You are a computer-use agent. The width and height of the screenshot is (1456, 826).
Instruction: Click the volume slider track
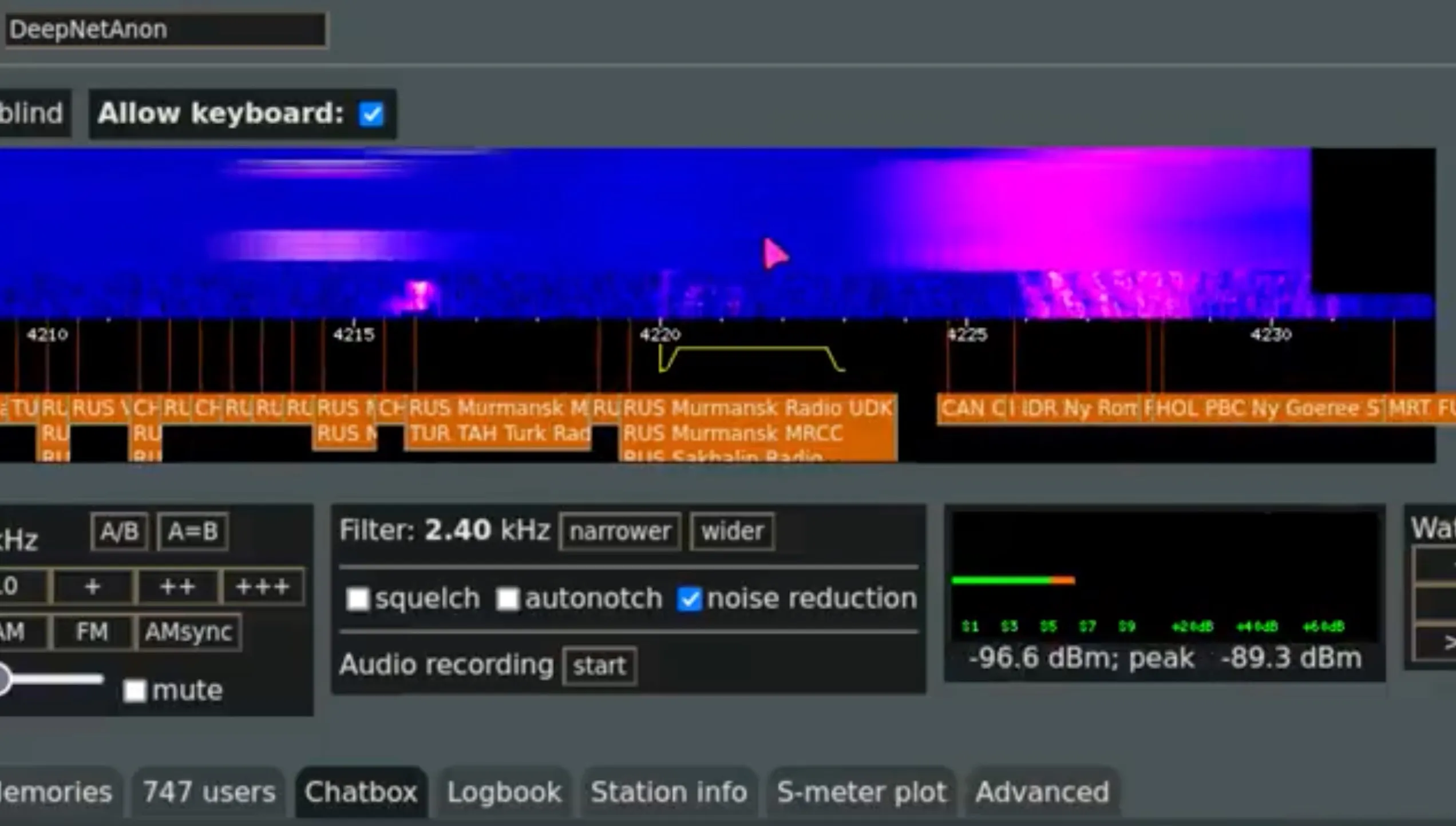pyautogui.click(x=57, y=680)
